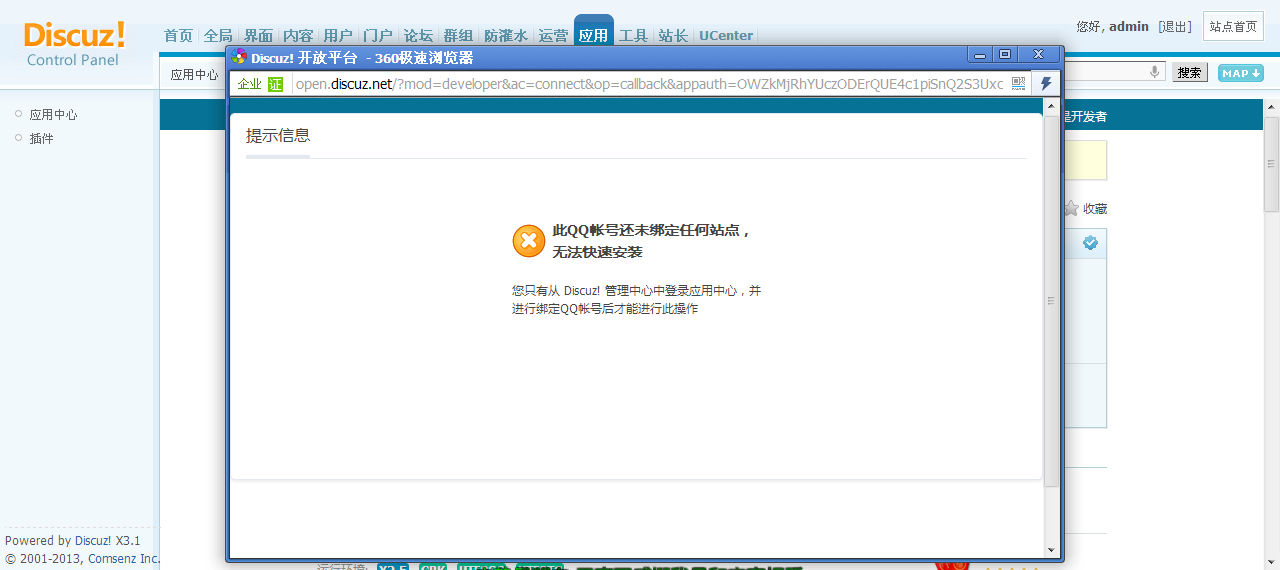Click the 企业 label in popup address bar
1280x570 pixels.
click(x=249, y=84)
